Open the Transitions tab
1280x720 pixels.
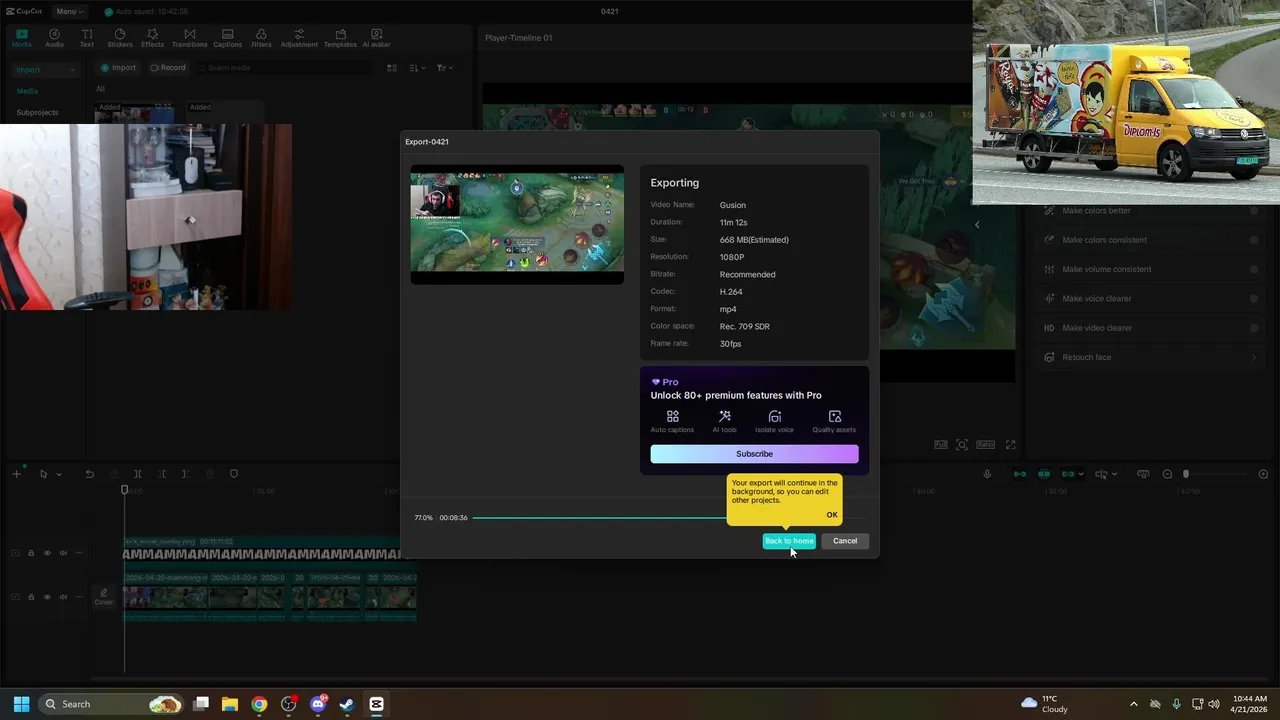point(189,38)
